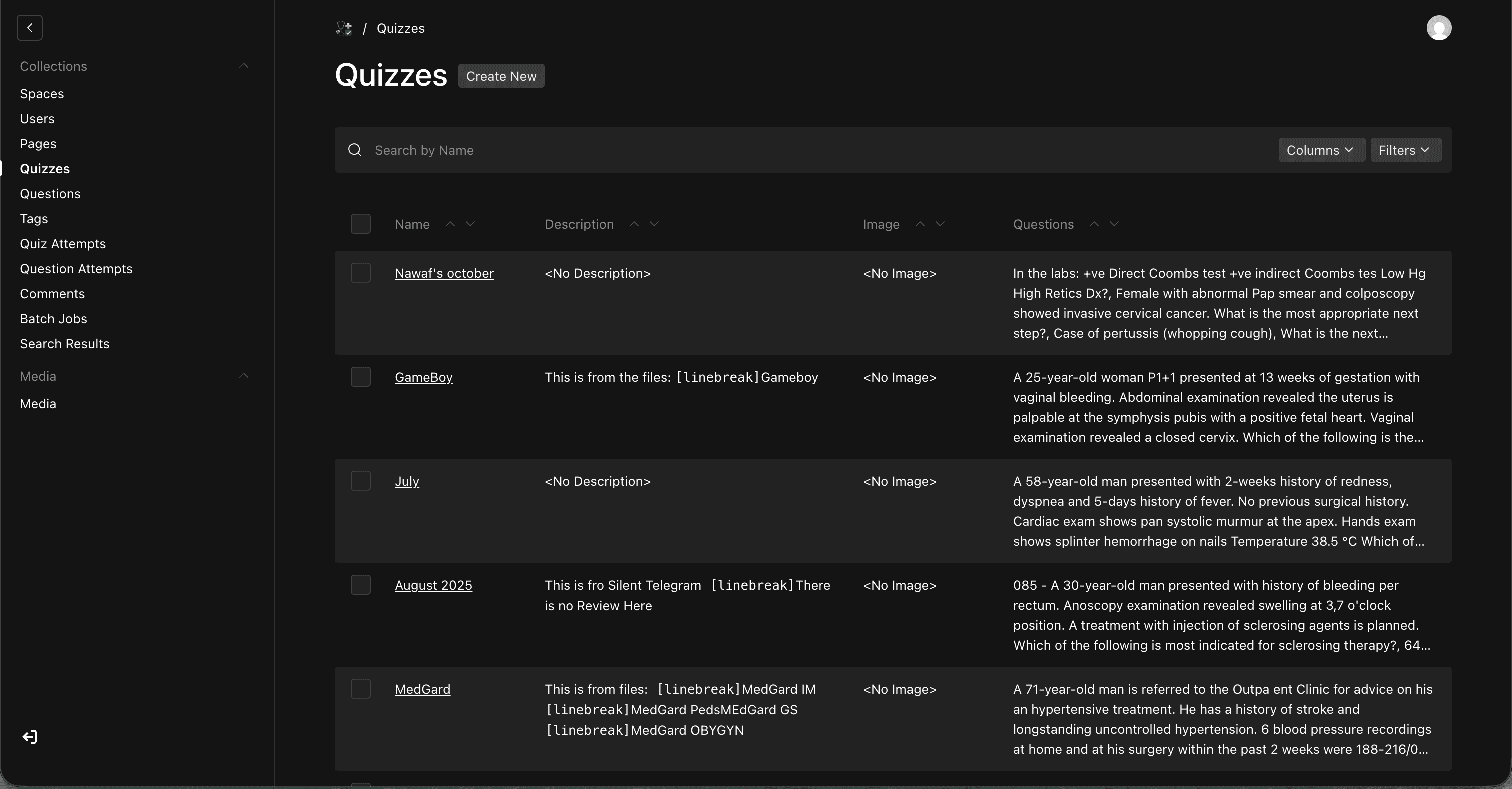1512x789 pixels.
Task: Collapse the sidebar with the back chevron
Action: pos(30,28)
